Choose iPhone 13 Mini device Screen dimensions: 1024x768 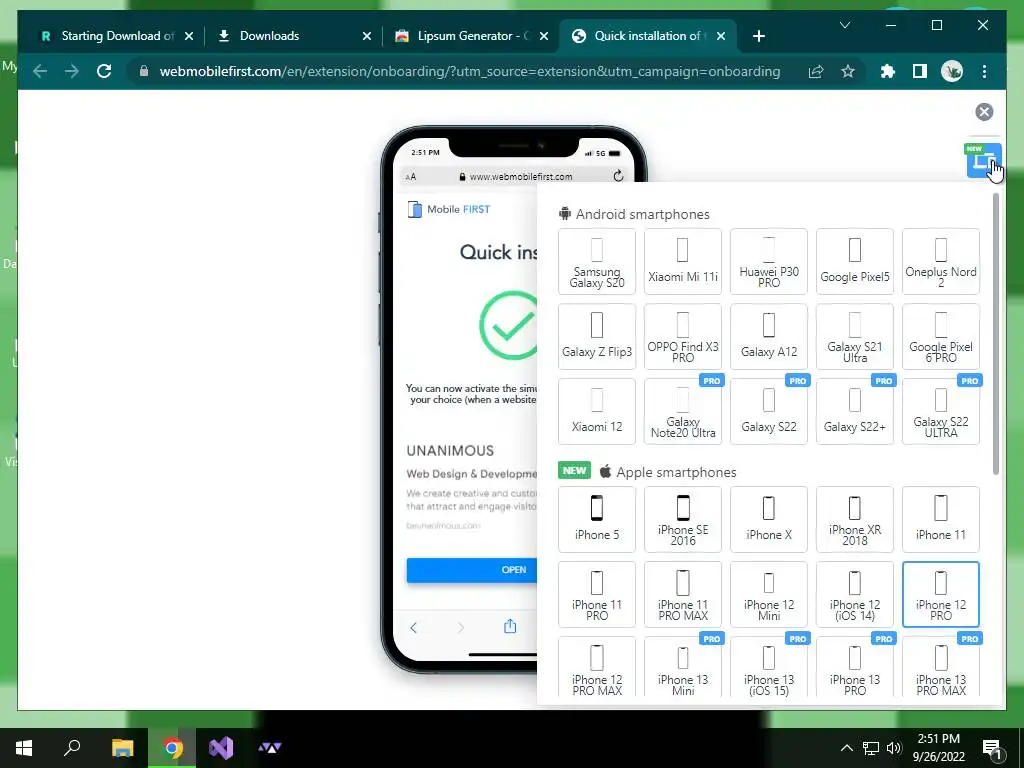pyautogui.click(x=683, y=669)
